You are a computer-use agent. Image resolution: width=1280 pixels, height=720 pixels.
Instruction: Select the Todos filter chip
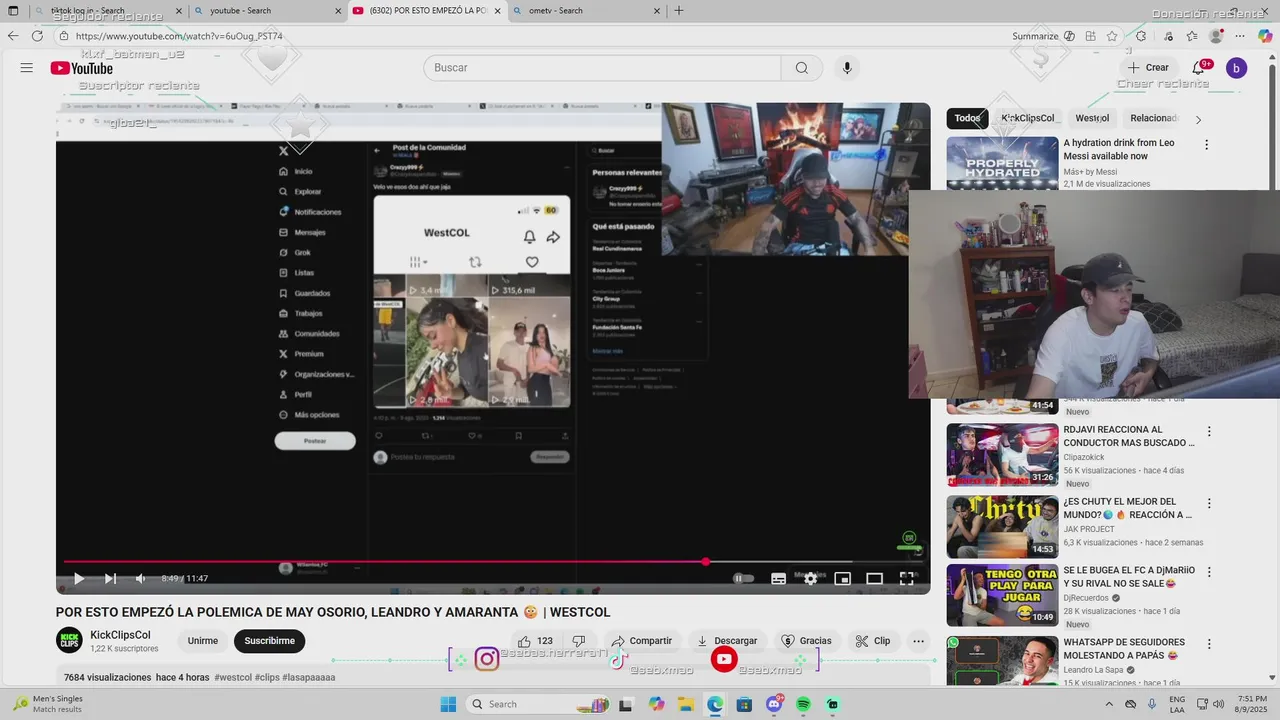[967, 118]
